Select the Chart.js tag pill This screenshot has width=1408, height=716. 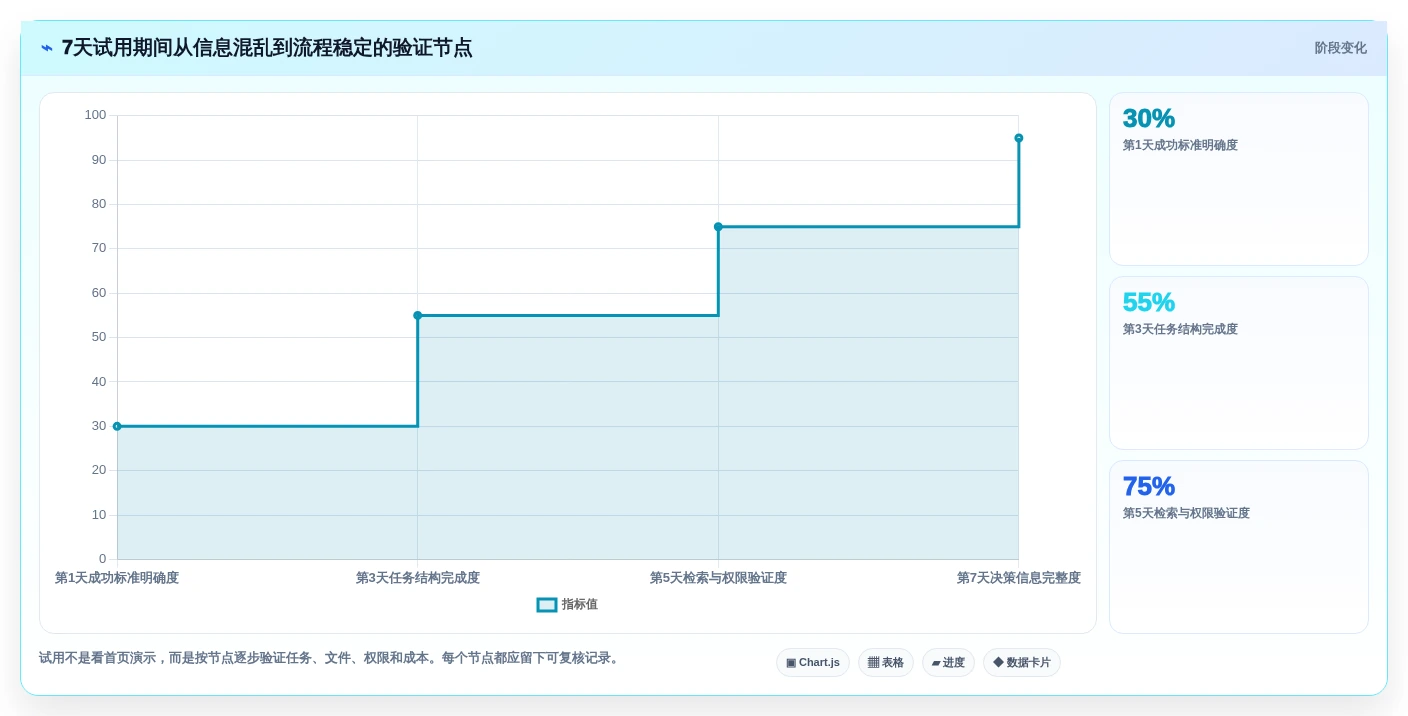pyautogui.click(x=813, y=663)
